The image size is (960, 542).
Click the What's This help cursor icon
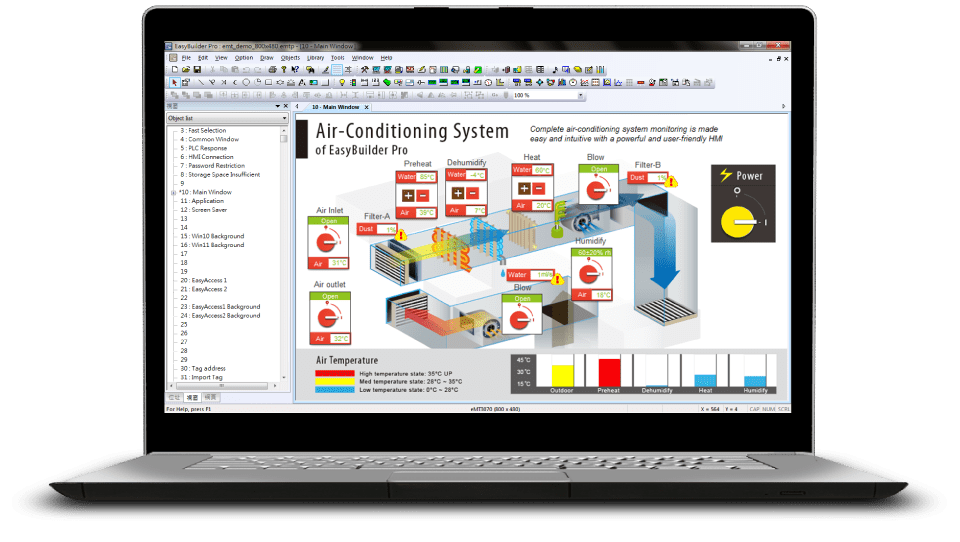(295, 69)
